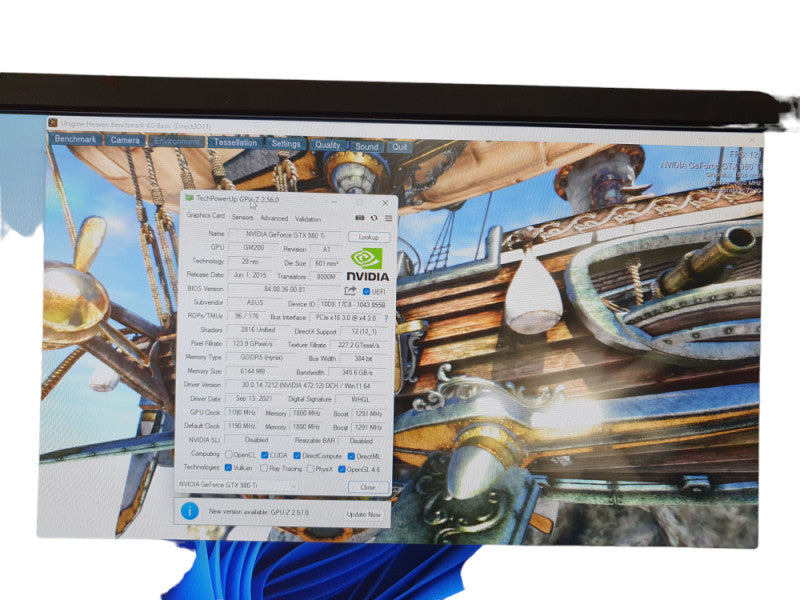The width and height of the screenshot is (800, 600).
Task: Open the GPU selector dropdown at bottom
Action: point(237,485)
